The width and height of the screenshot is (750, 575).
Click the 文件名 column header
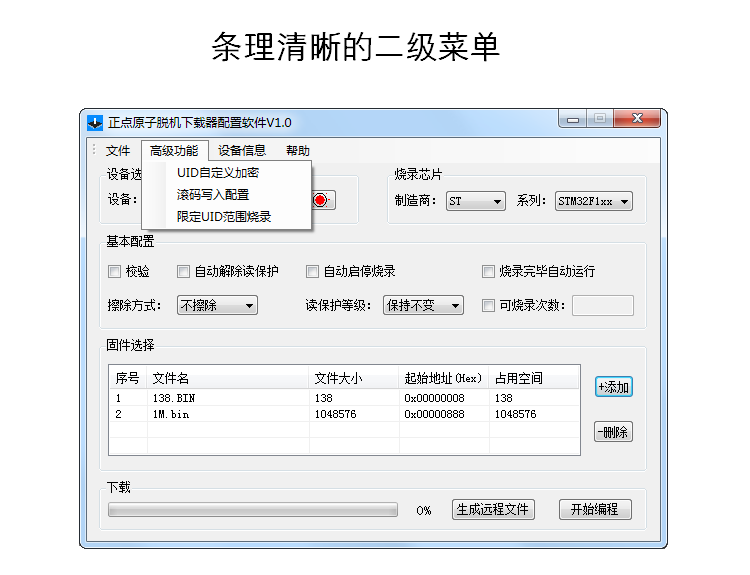click(228, 378)
